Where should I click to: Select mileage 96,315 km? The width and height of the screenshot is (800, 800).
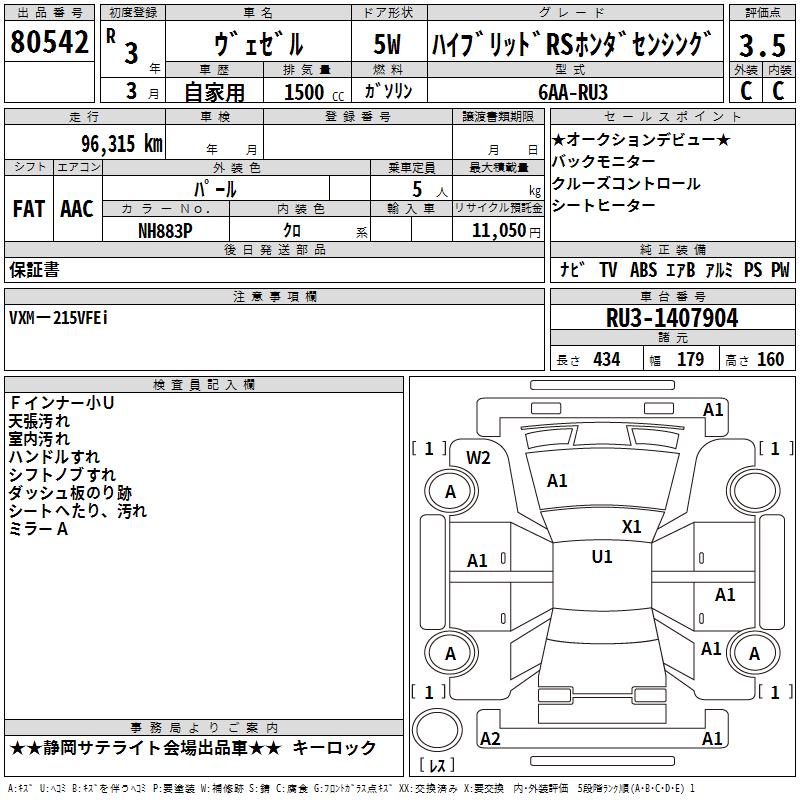click(x=122, y=144)
